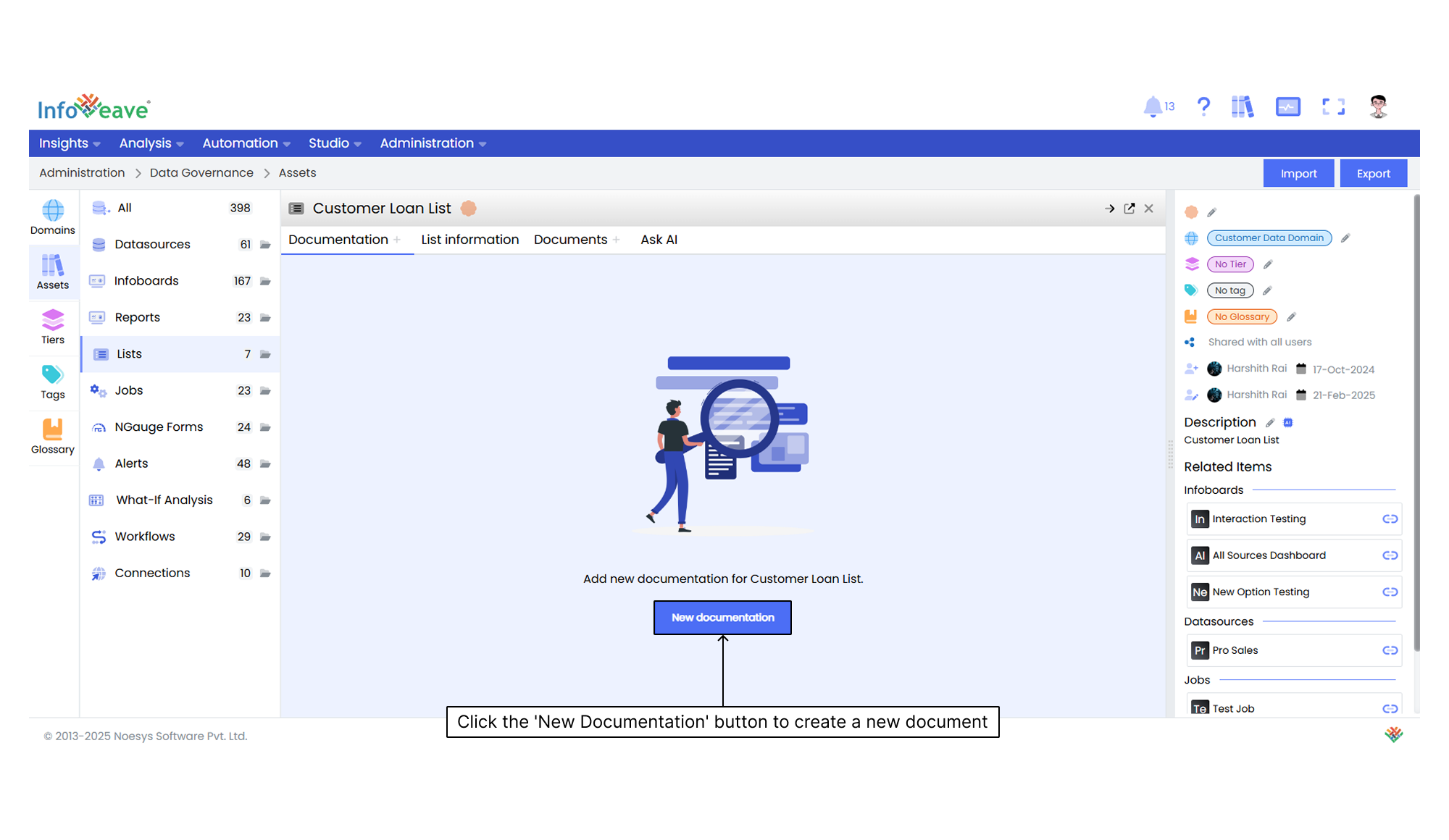Open asset in new window icon

[x=1129, y=209]
